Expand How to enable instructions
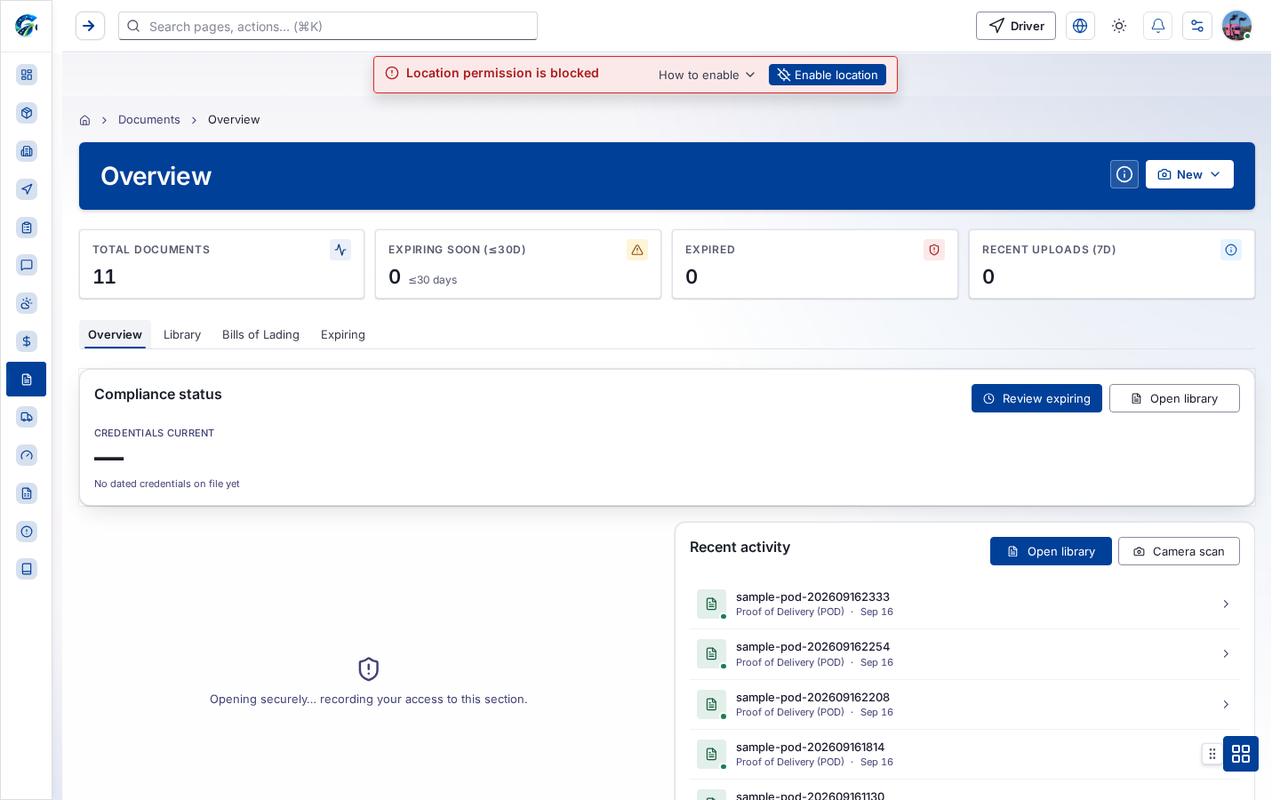Screen dimensions: 1280x800 [707, 75]
